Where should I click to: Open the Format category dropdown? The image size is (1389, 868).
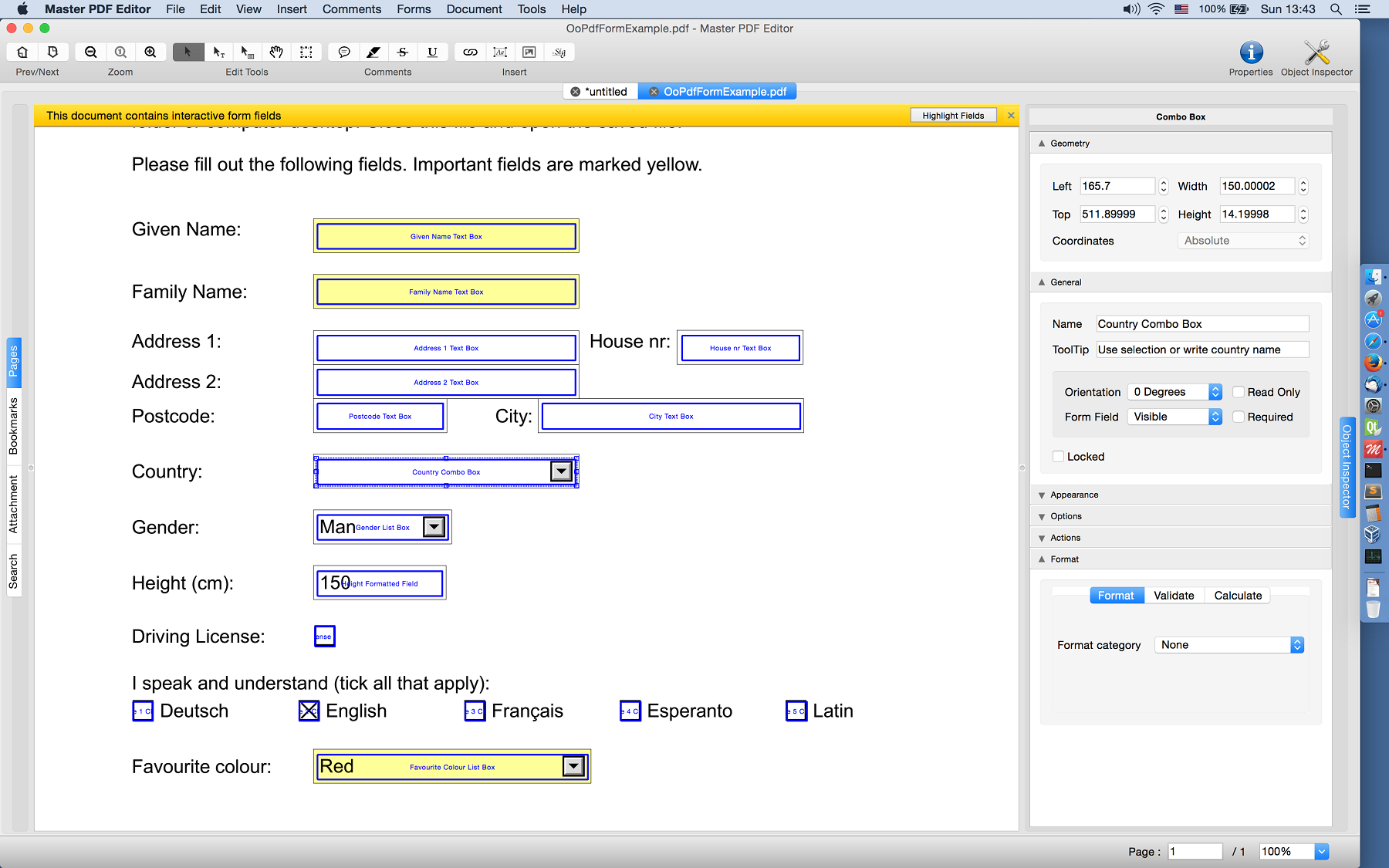point(1228,645)
